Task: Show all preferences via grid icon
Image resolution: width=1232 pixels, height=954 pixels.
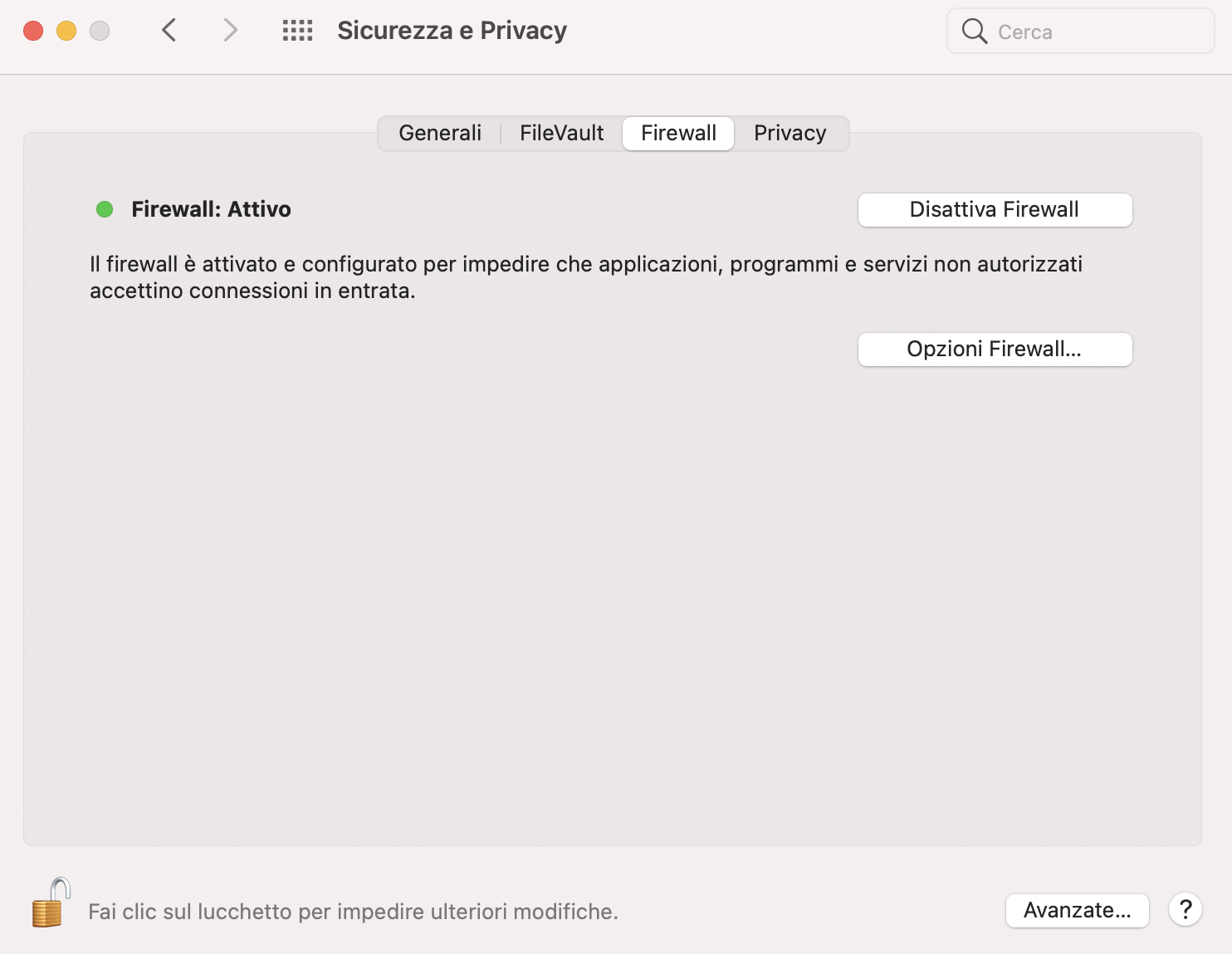Action: point(297,31)
